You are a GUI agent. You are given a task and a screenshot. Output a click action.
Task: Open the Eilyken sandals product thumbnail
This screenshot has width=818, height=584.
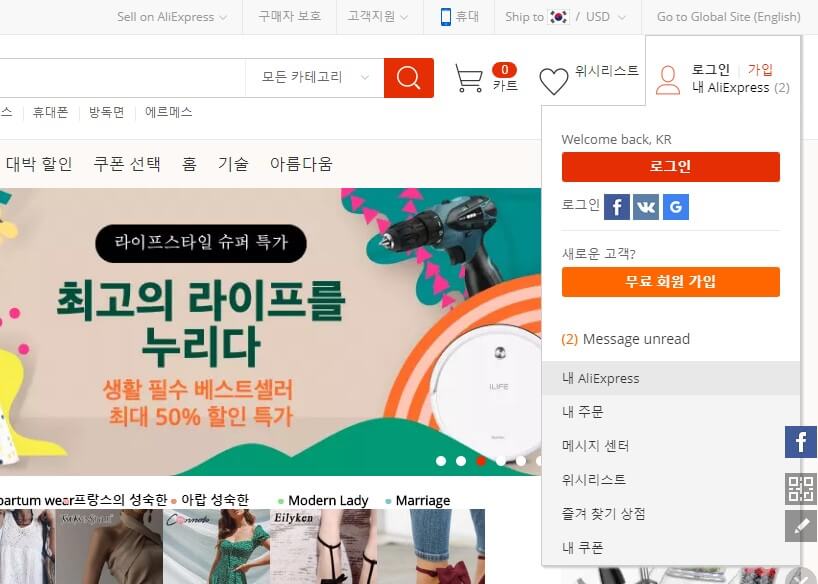coord(323,546)
